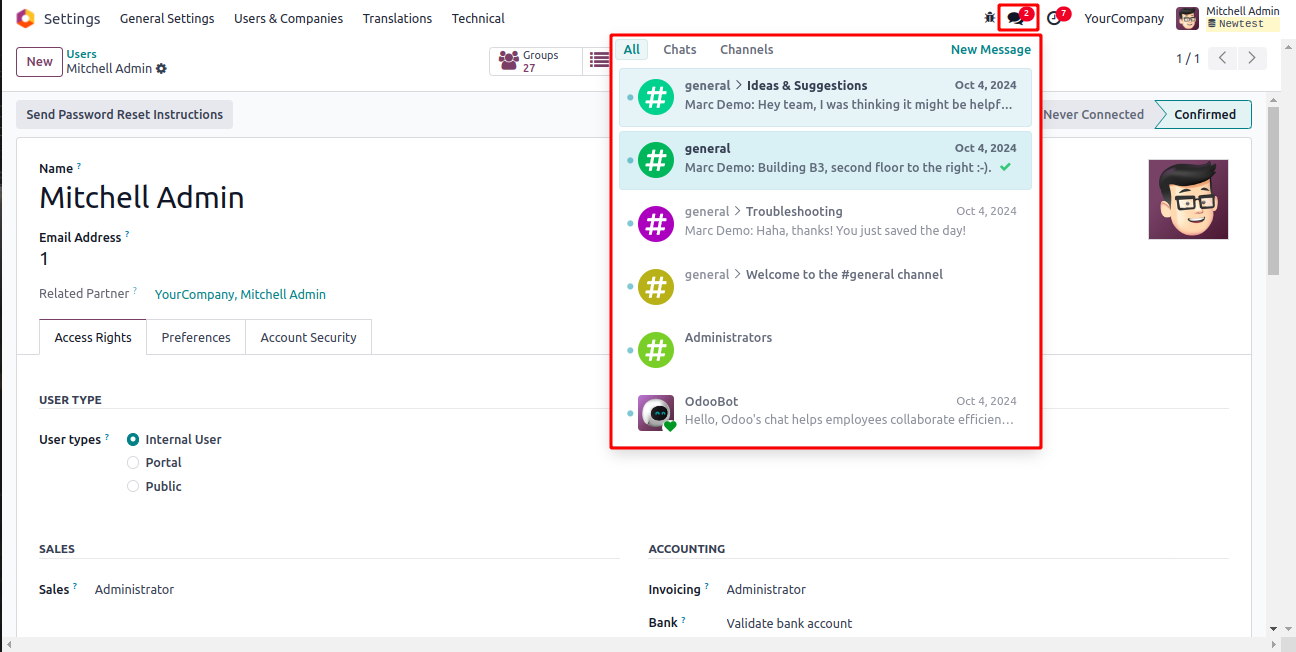The height and width of the screenshot is (652, 1296).
Task: Go to the next record arrow
Action: point(1251,59)
